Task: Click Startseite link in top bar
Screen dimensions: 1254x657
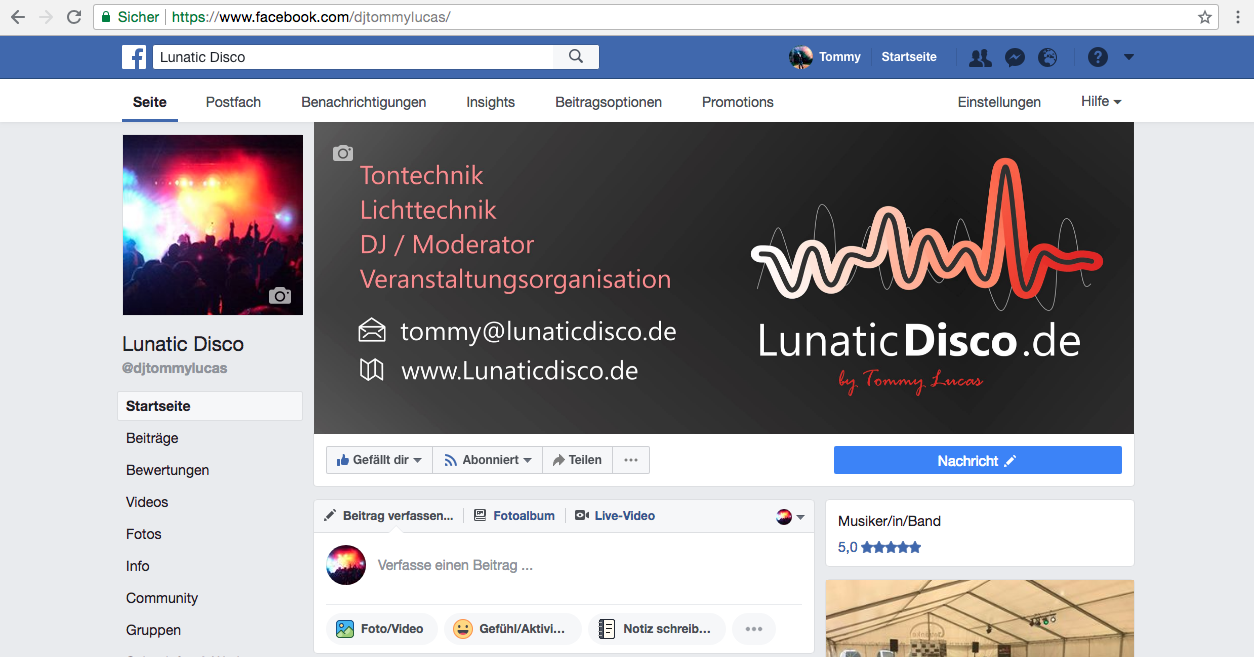Action: [909, 57]
